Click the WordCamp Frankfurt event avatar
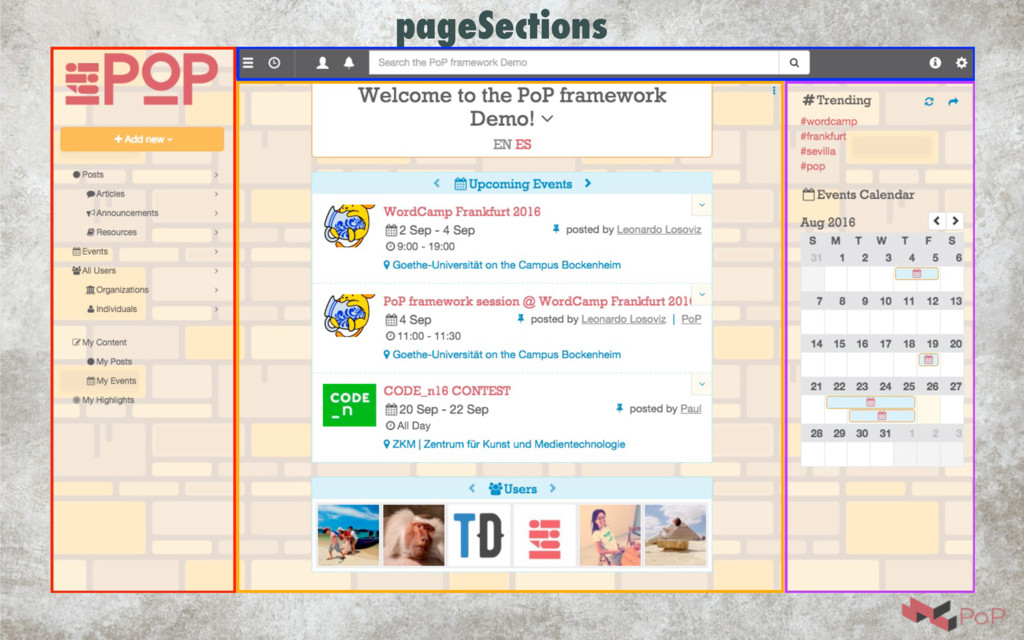Screen dimensions: 1024x640 (x=349, y=226)
